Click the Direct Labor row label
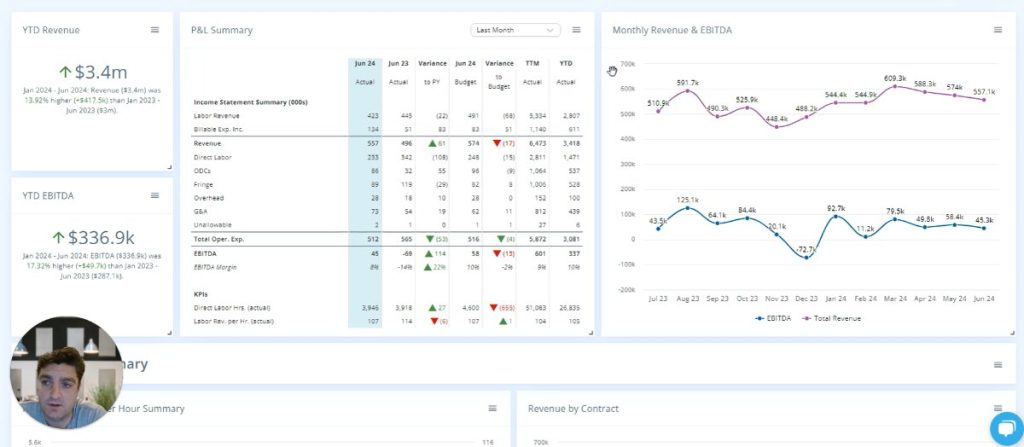Screen dimensions: 1024x447 coord(212,157)
